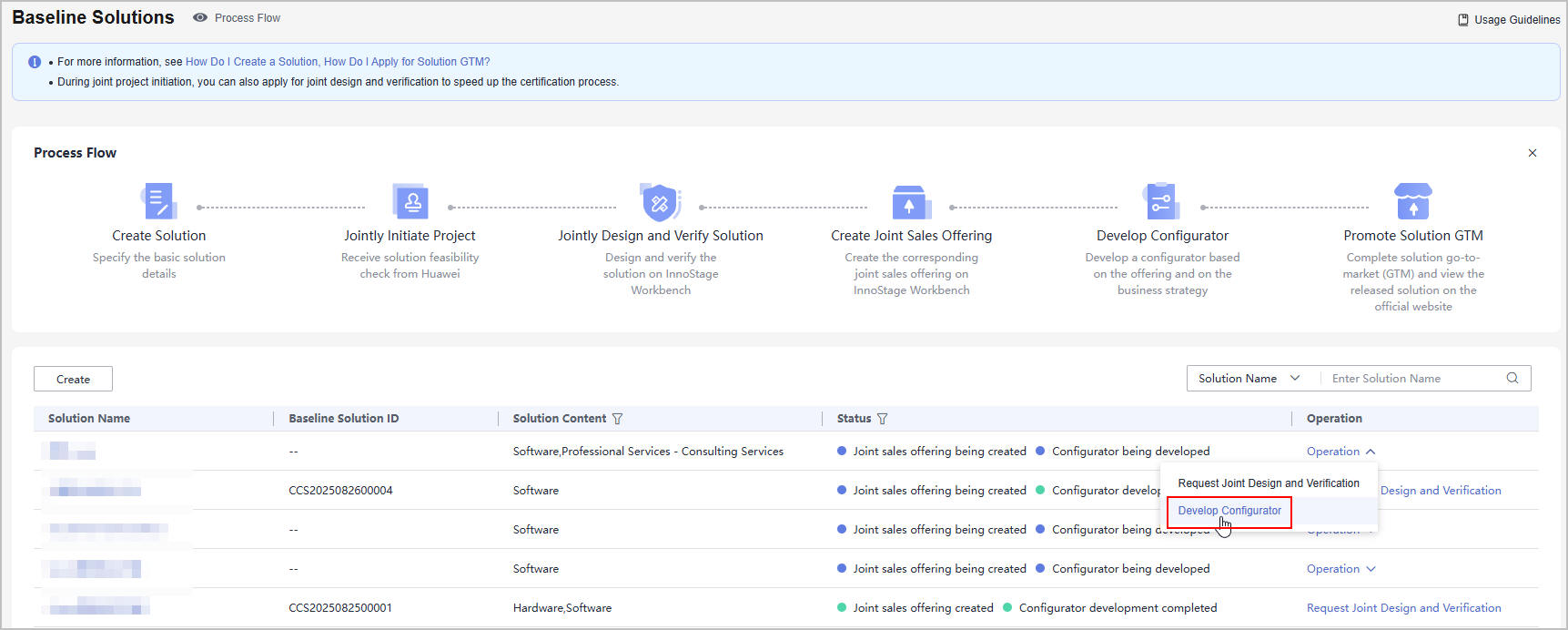This screenshot has height=630, width=1568.
Task: Click the Jointly Design and Verify shield icon
Action: click(660, 202)
